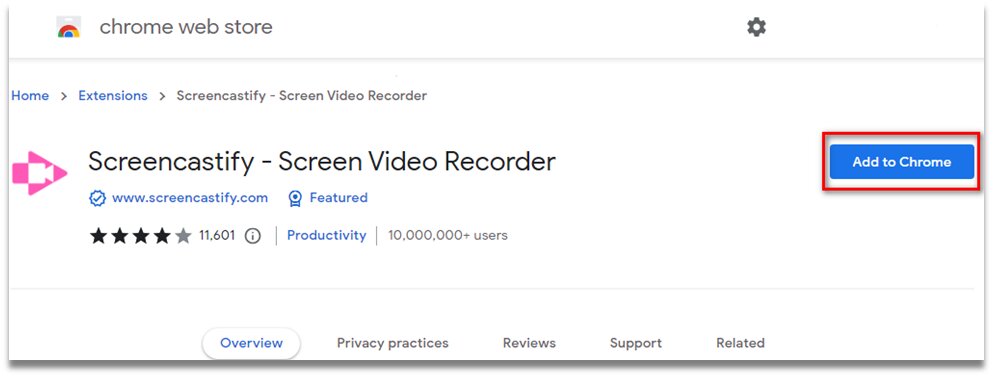This screenshot has height=377, width=993.
Task: Visit the www.screencastify.com link
Action: coord(190,198)
